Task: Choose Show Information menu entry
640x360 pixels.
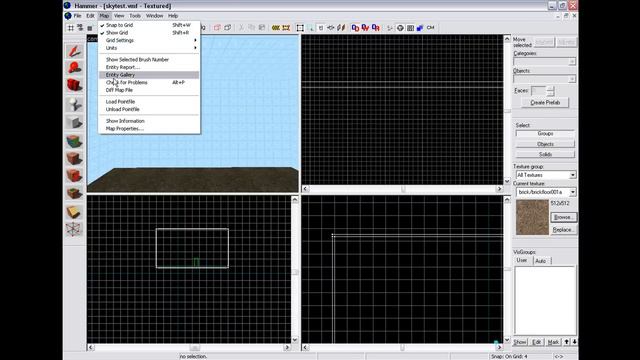Action: pyautogui.click(x=149, y=121)
